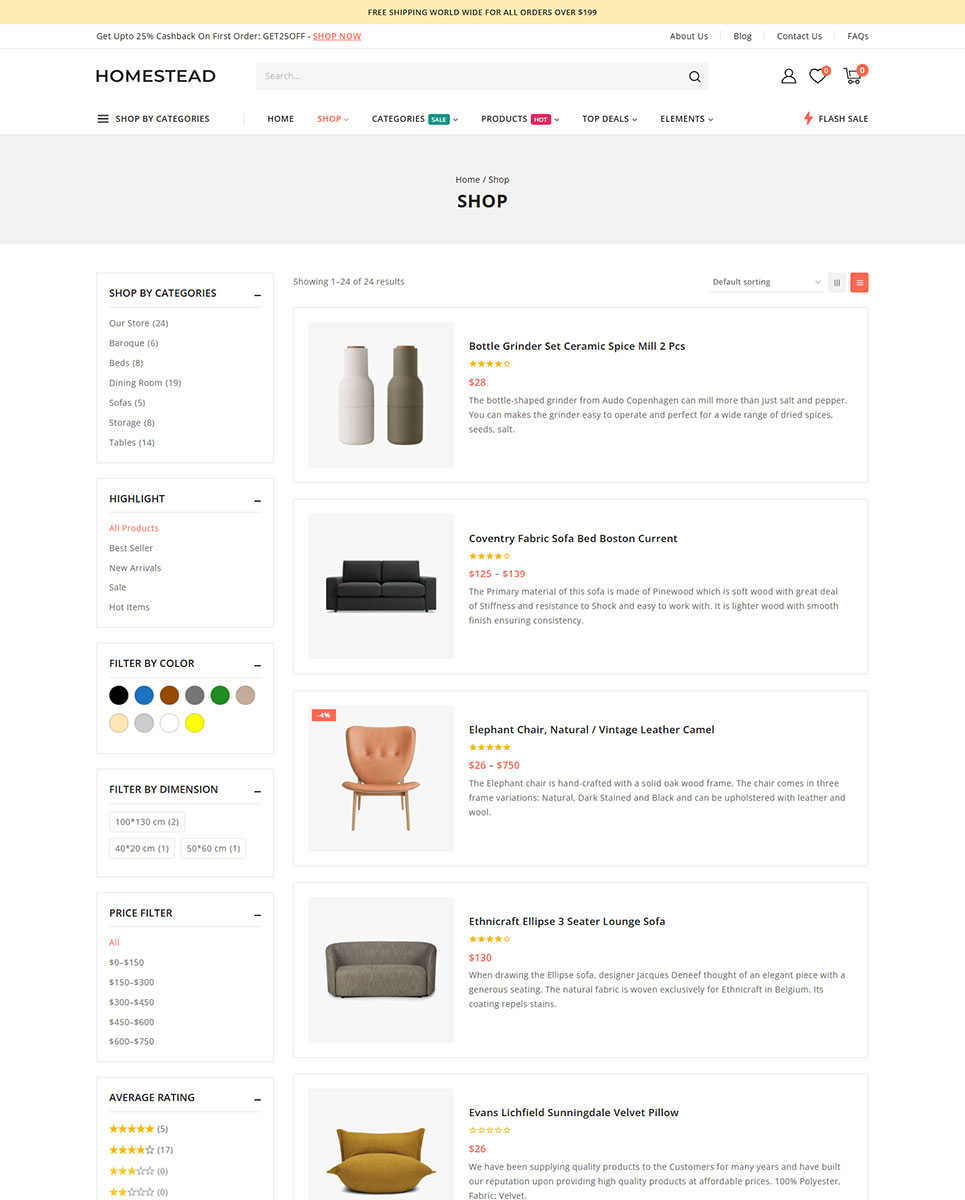Collapse the Price Filter panel
The height and width of the screenshot is (1200, 965).
click(257, 915)
